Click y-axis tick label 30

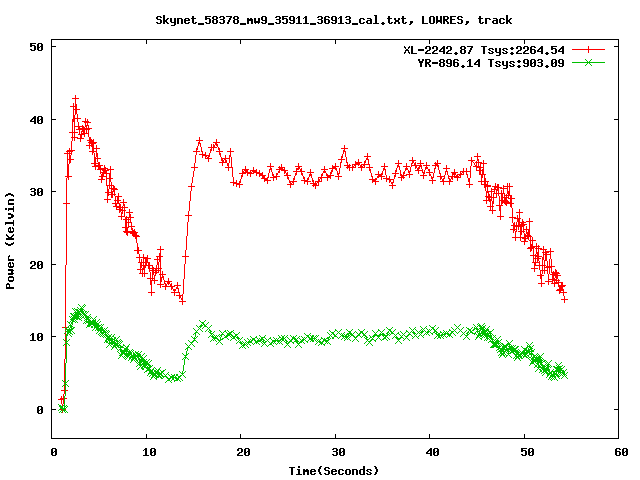36,192
